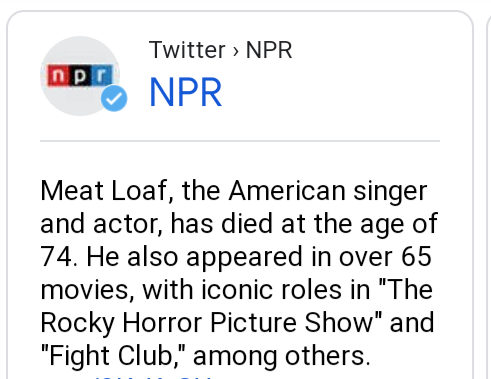Viewport: 491px width, 379px height.
Task: Click the black "p" block in logo
Action: 79,75
